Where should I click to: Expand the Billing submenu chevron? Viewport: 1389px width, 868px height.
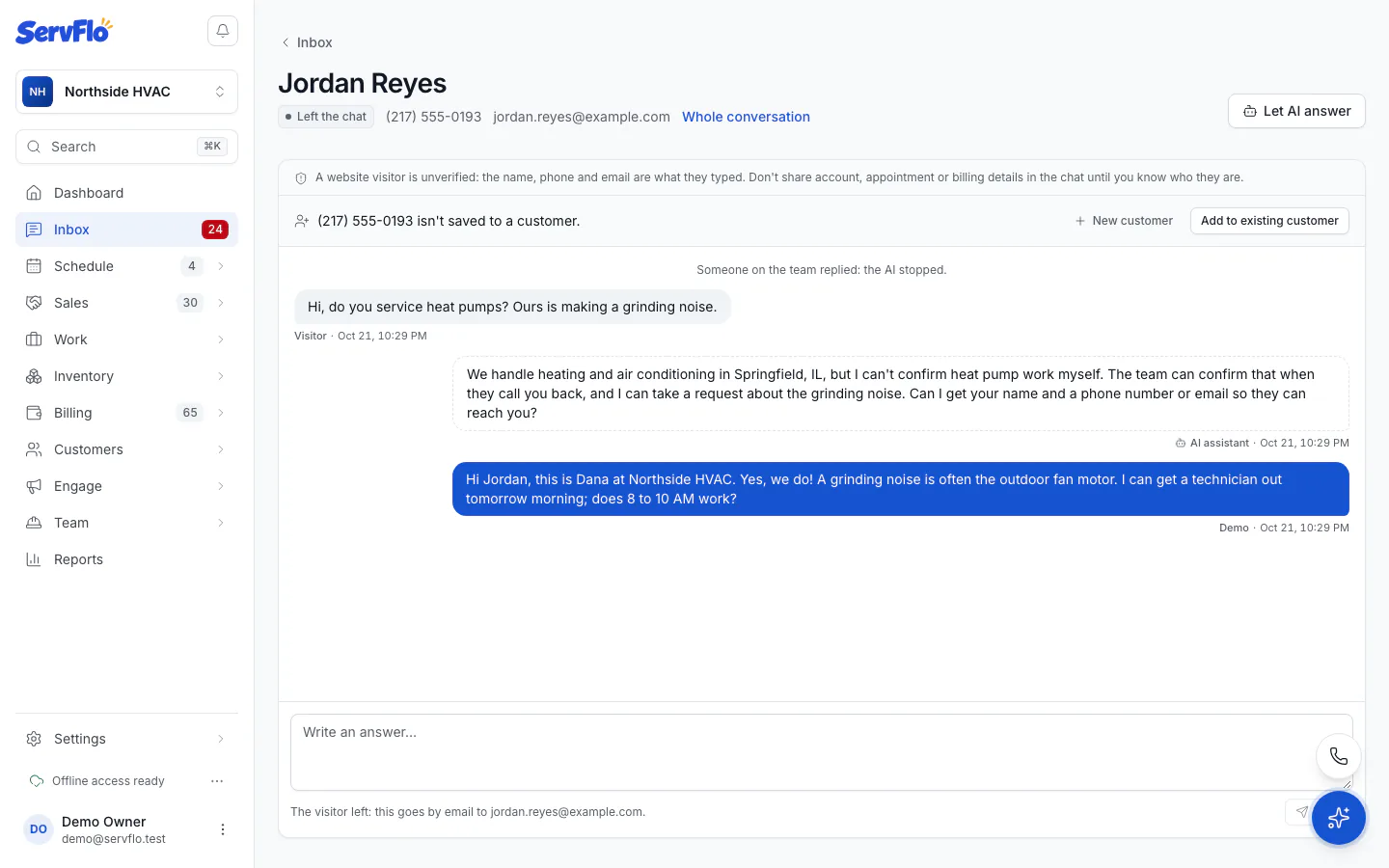221,413
